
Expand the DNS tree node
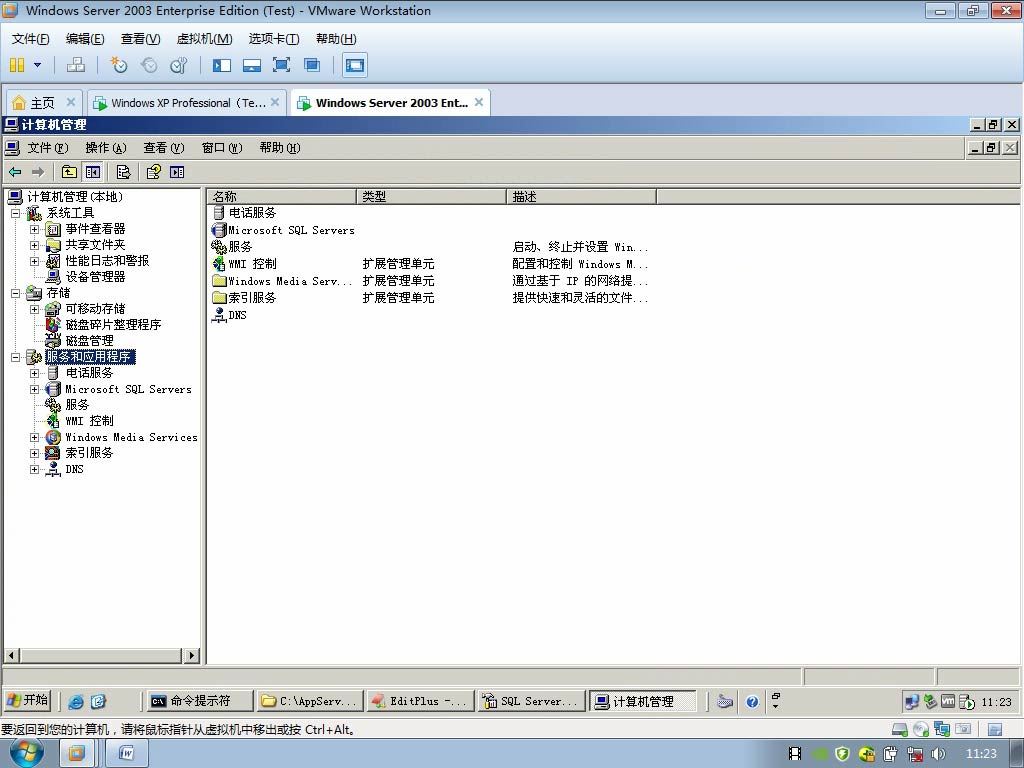point(34,470)
